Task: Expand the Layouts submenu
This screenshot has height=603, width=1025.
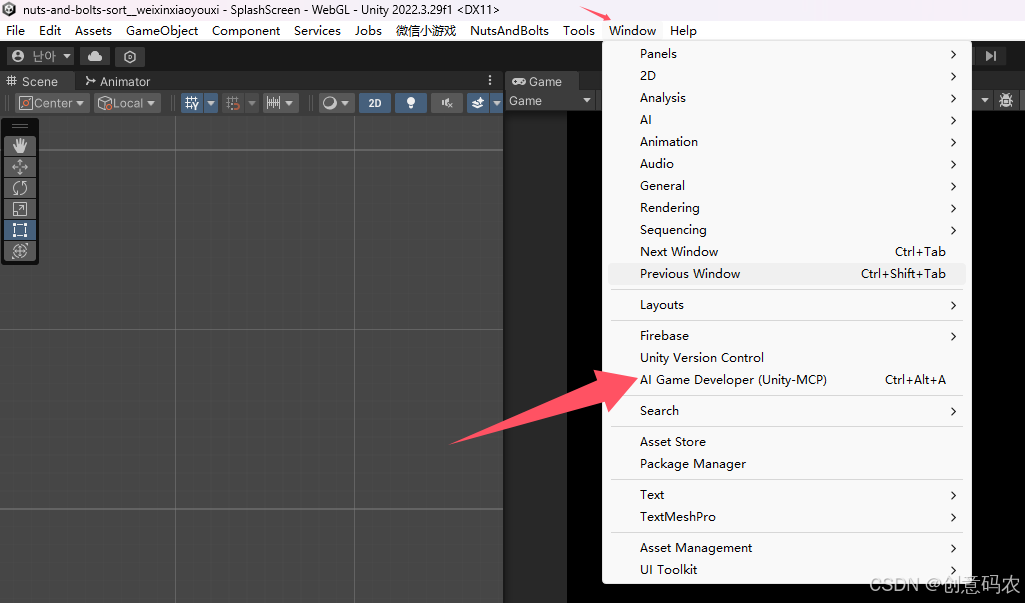Action: [x=786, y=305]
